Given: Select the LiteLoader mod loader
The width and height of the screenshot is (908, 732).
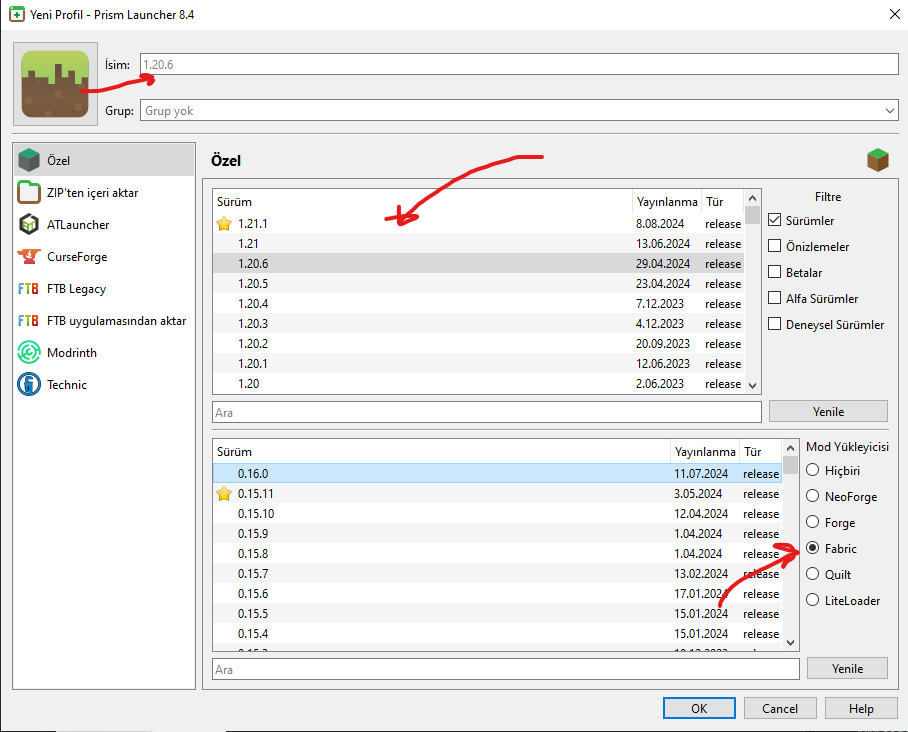Looking at the screenshot, I should pos(812,601).
